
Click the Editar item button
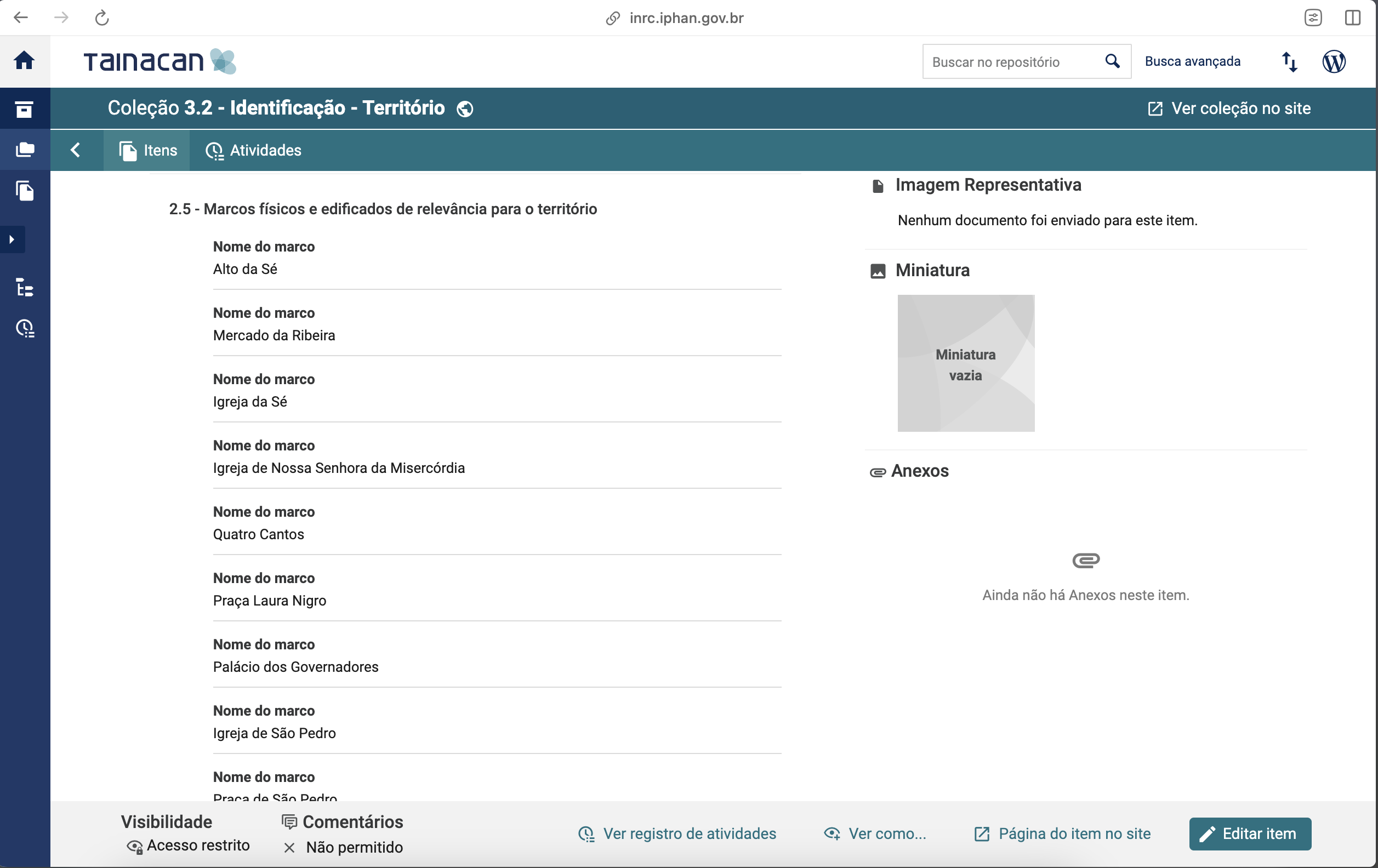(1250, 833)
